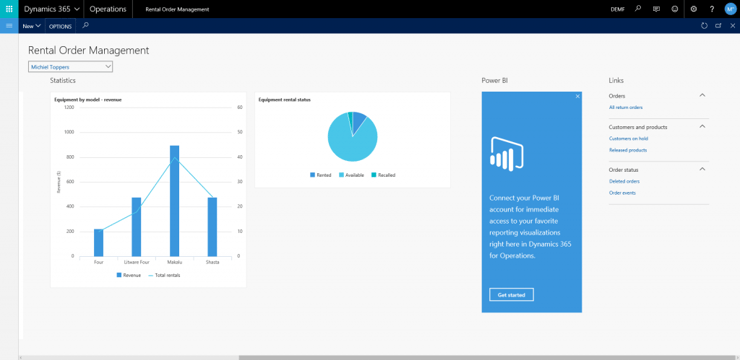
Task: Click the Rental Order Management breadcrumb
Action: coord(177,9)
